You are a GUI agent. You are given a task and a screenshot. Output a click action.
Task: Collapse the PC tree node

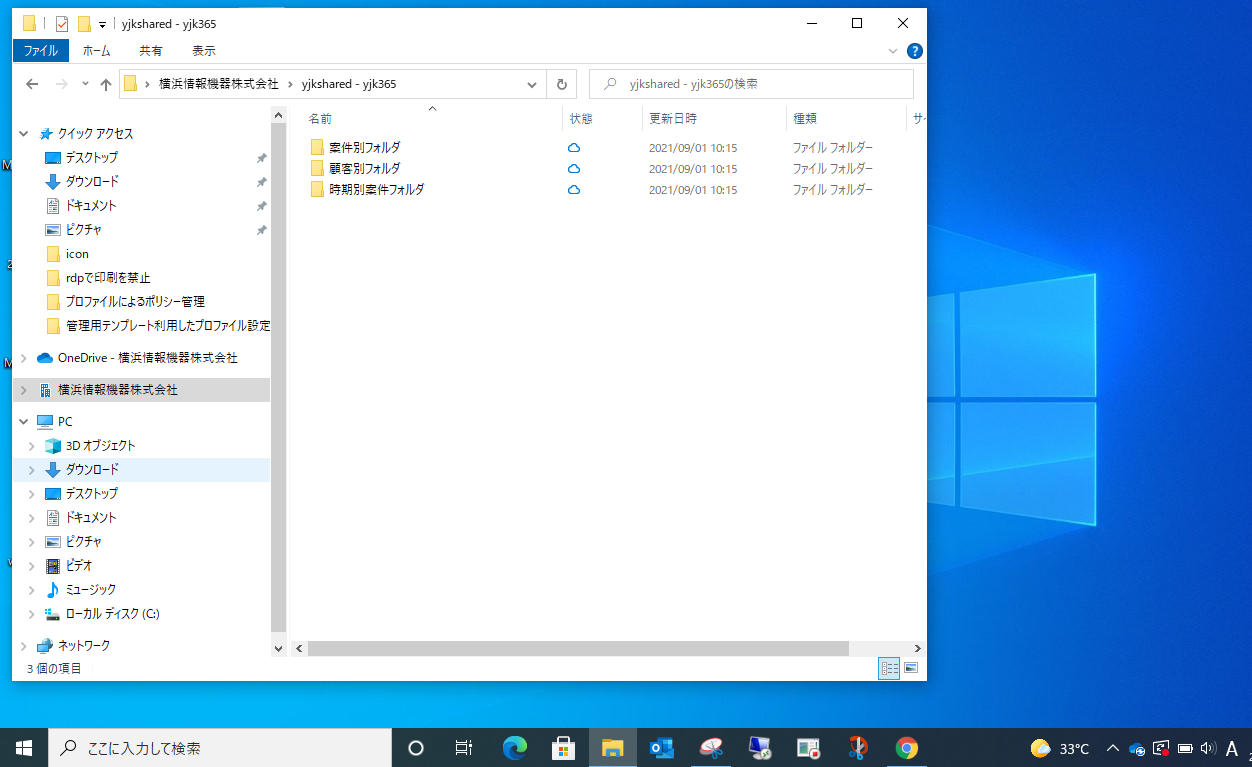23,422
